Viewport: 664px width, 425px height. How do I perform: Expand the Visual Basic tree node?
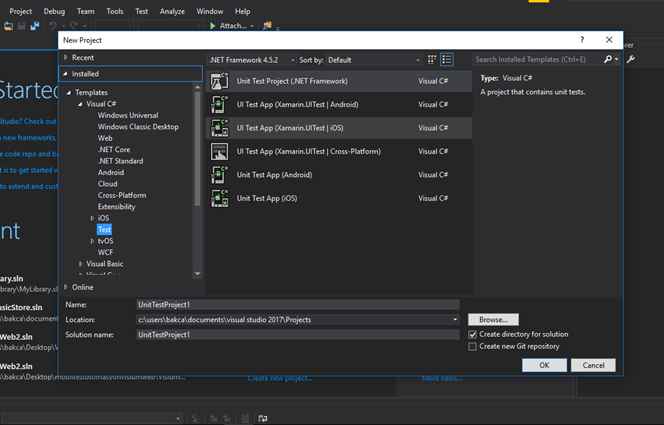click(80, 264)
